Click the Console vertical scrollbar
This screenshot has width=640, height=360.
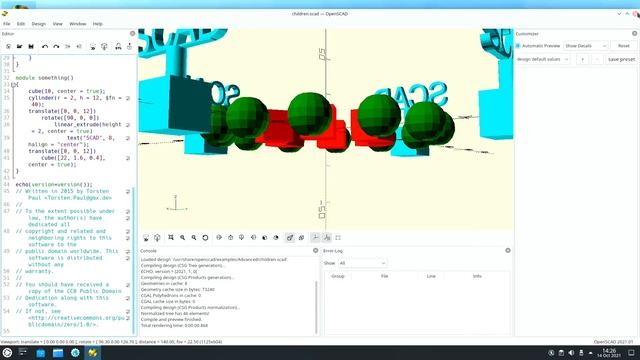click(317, 307)
